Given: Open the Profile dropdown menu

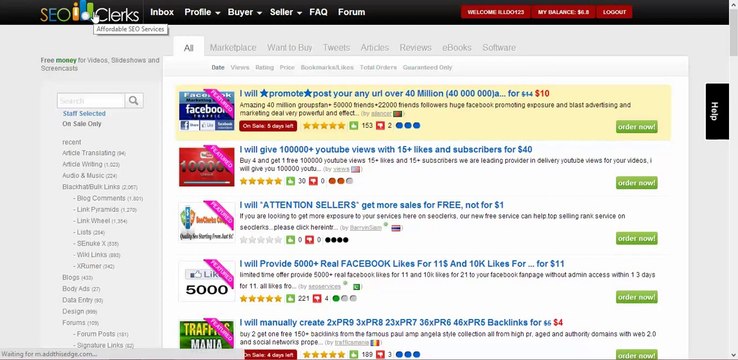Looking at the screenshot, I should [x=202, y=12].
